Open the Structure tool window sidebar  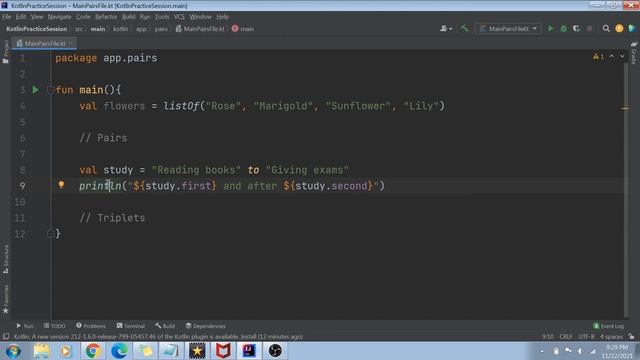(6, 259)
